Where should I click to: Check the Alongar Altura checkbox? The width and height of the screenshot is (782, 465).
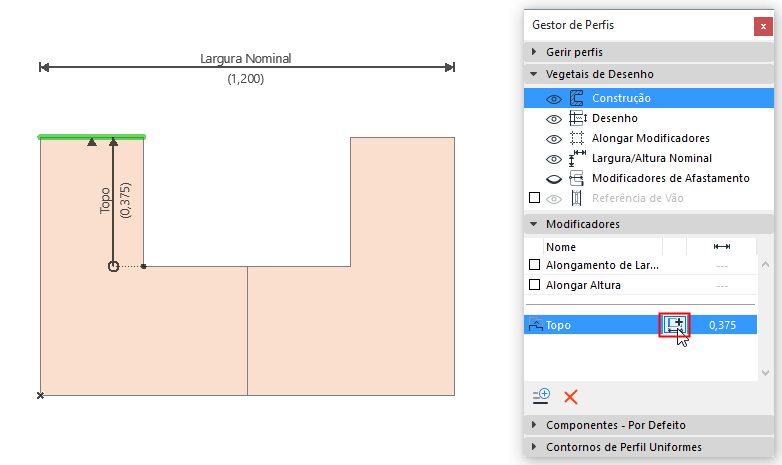click(534, 284)
